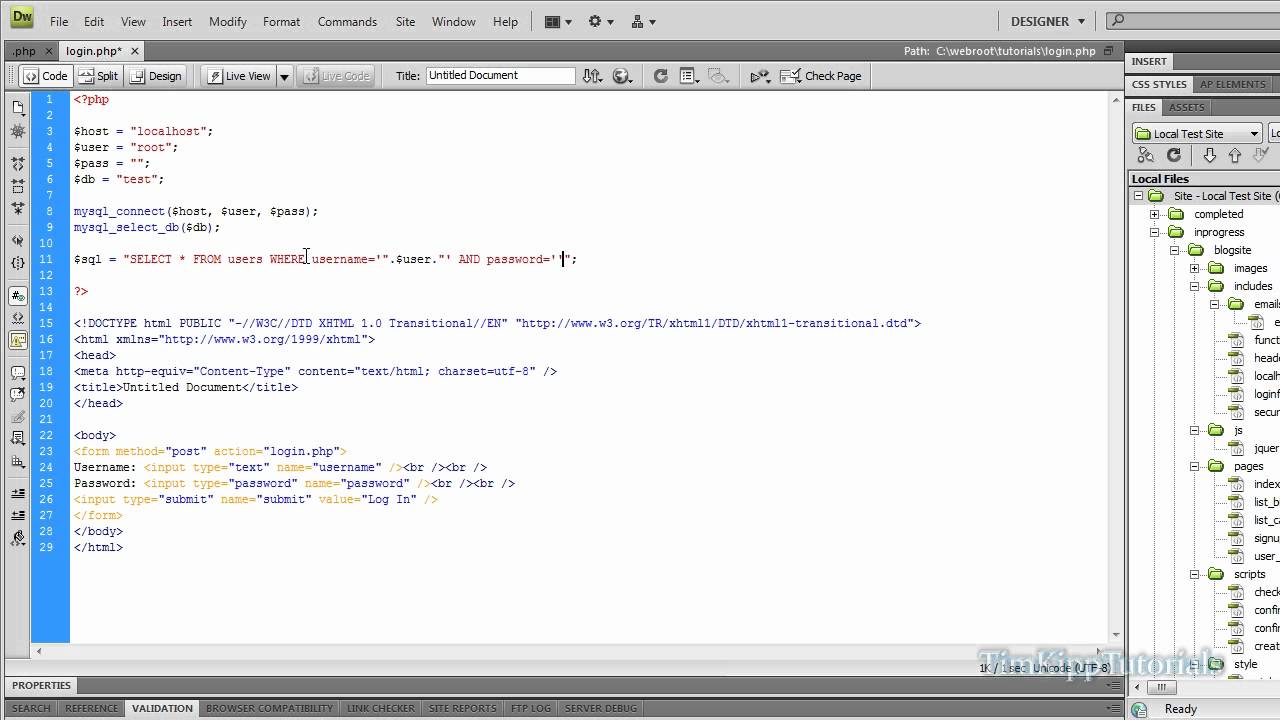
Task: Toggle Live View on
Action: click(x=239, y=76)
